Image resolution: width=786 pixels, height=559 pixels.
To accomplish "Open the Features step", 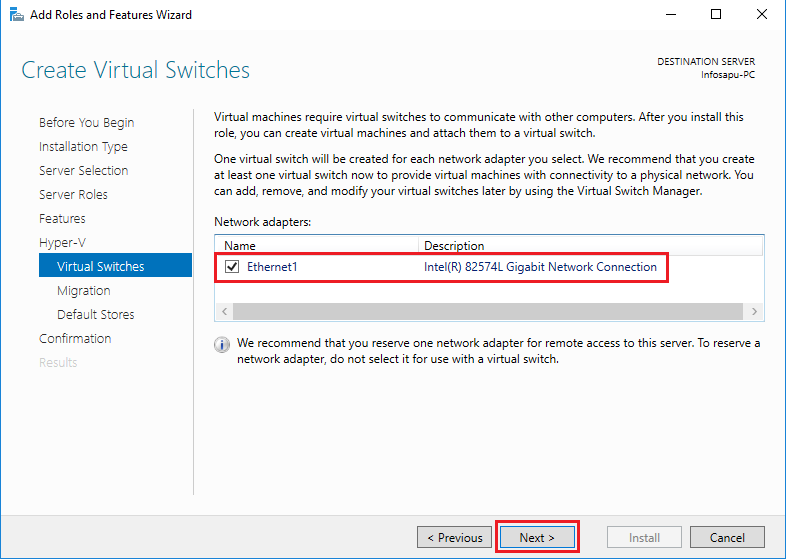I will 62,219.
